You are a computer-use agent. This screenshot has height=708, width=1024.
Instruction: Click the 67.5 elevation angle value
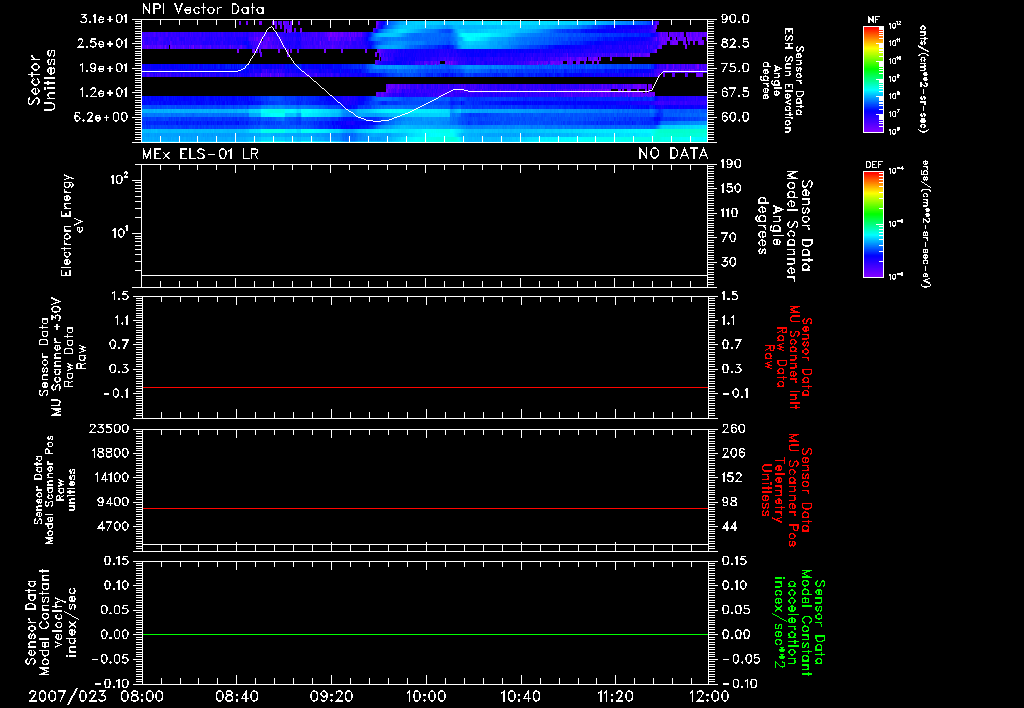tap(735, 93)
